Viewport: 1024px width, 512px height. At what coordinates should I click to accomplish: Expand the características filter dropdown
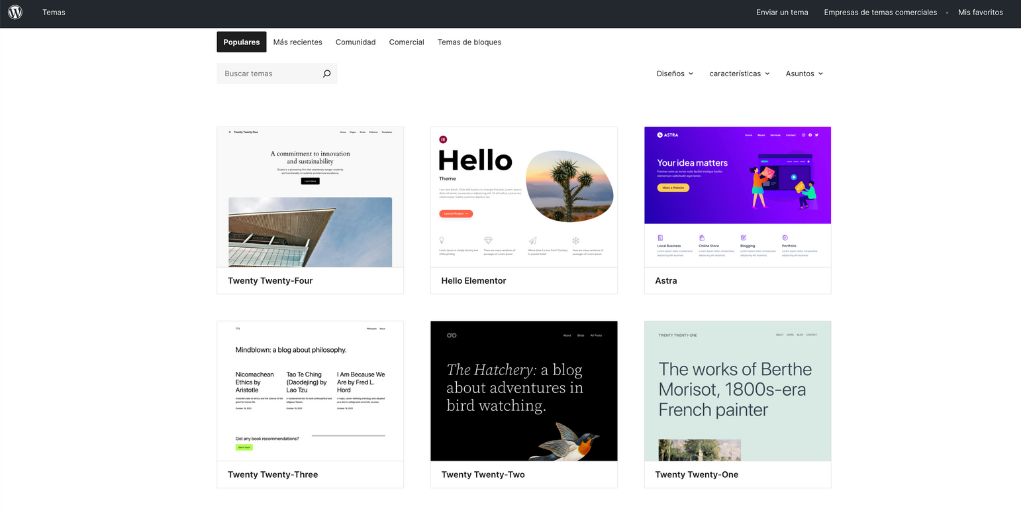pos(739,73)
